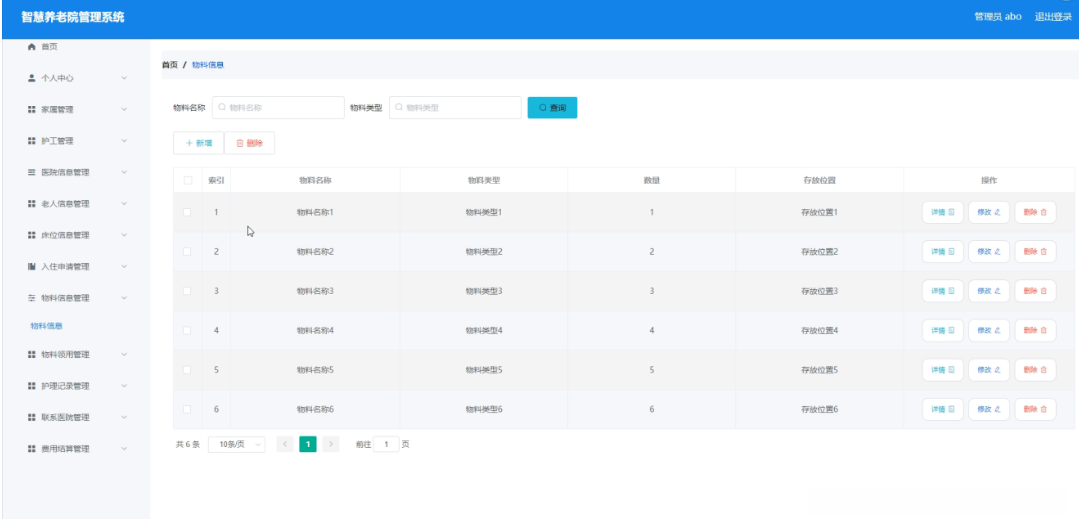Click the previous page arrow in pagination
This screenshot has height=521, width=1079.
point(285,445)
